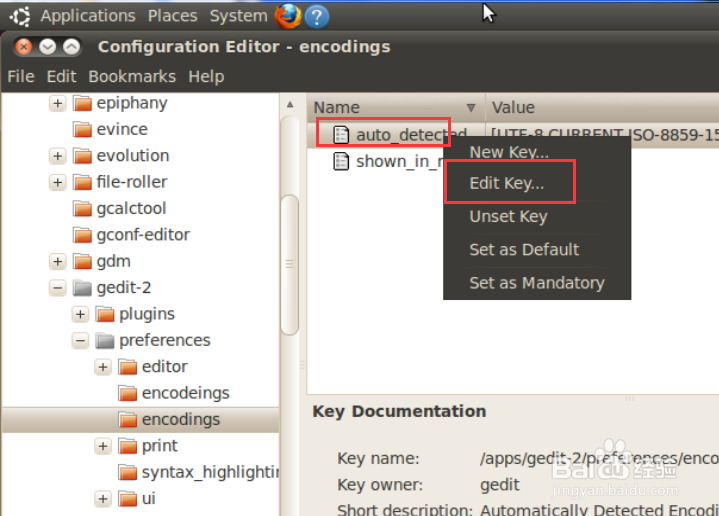
Task: Select the evince tree row
Action: (x=140, y=129)
